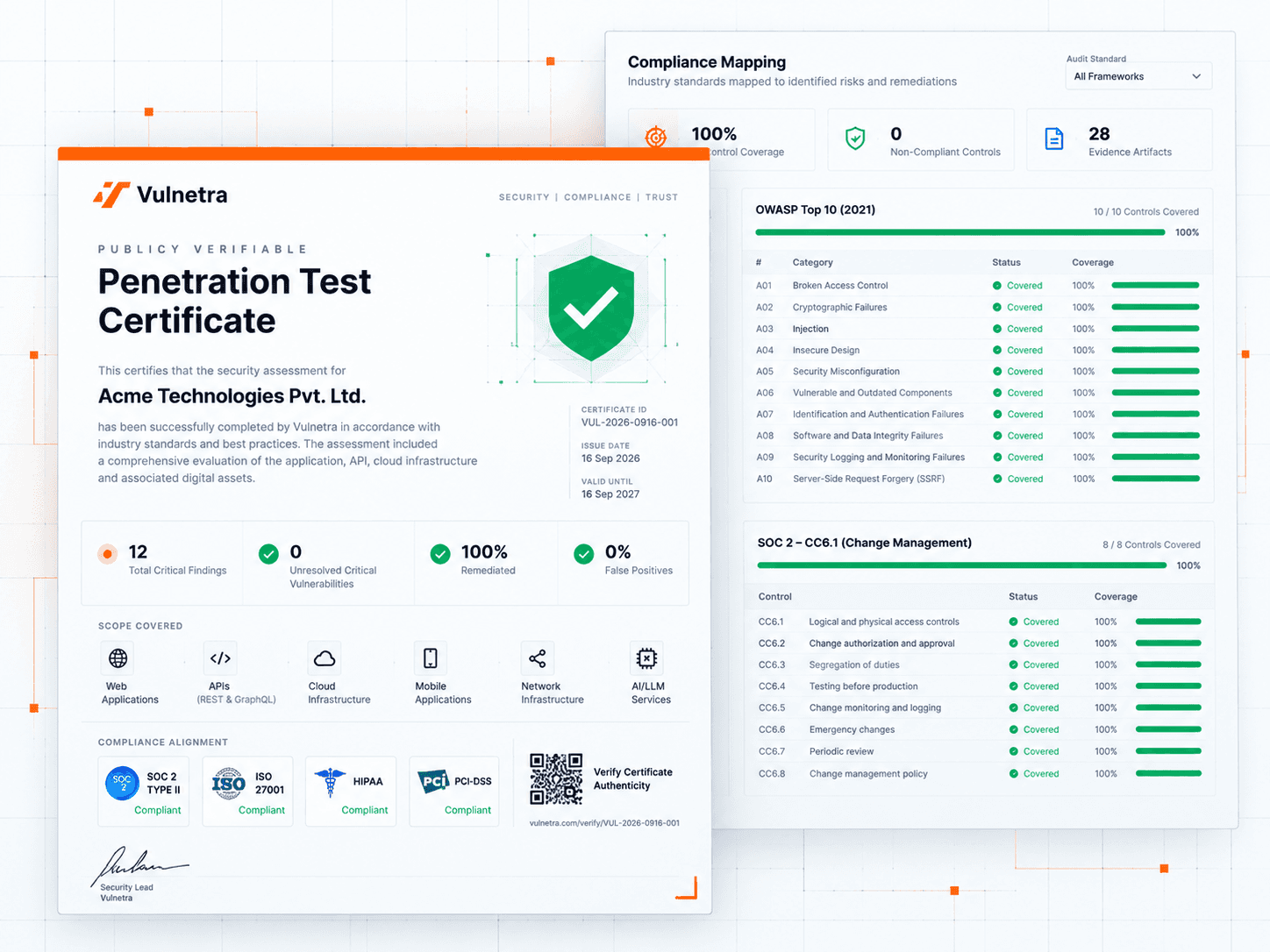Image resolution: width=1270 pixels, height=952 pixels.
Task: Click the SOC 2 Type II badge icon
Action: 122,783
